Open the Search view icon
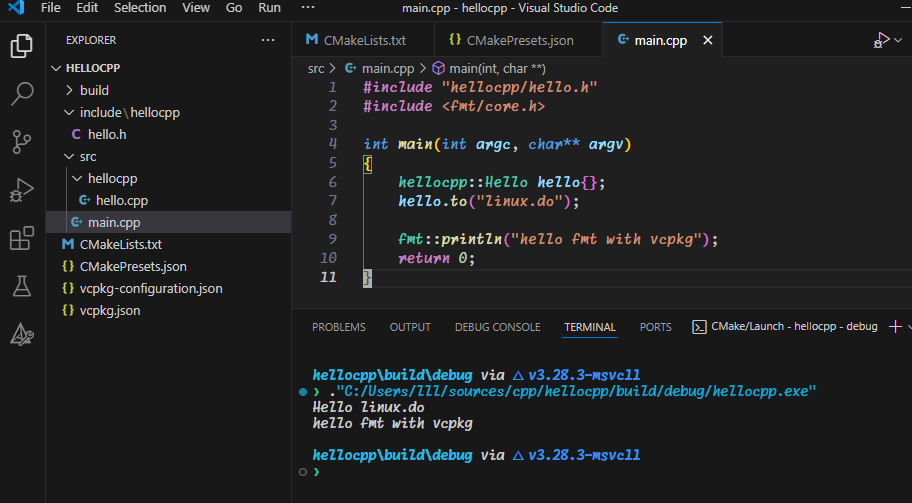Viewport: 912px width, 503px height. pos(22,94)
